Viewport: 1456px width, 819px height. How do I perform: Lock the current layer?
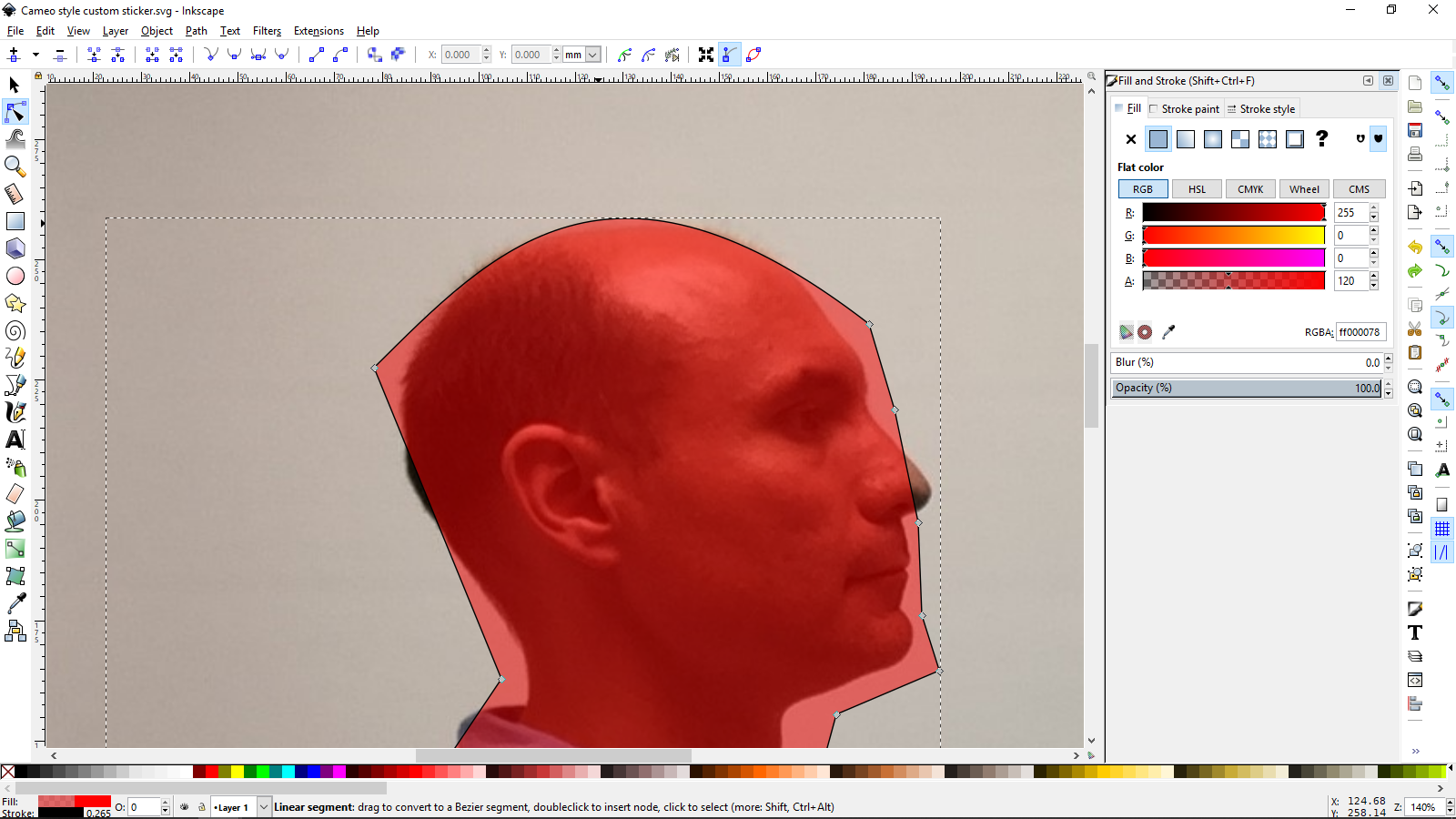pos(202,807)
